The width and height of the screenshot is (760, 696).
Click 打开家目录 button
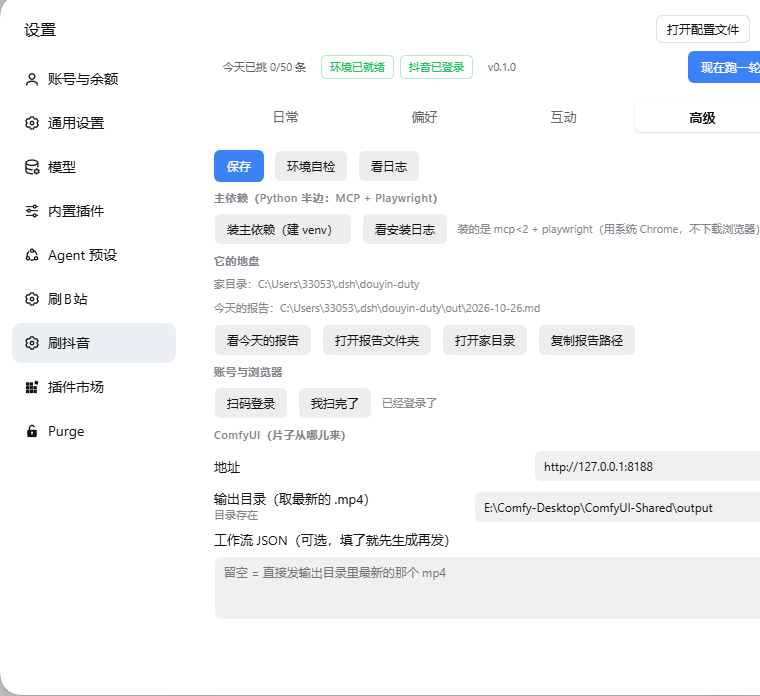tap(485, 340)
